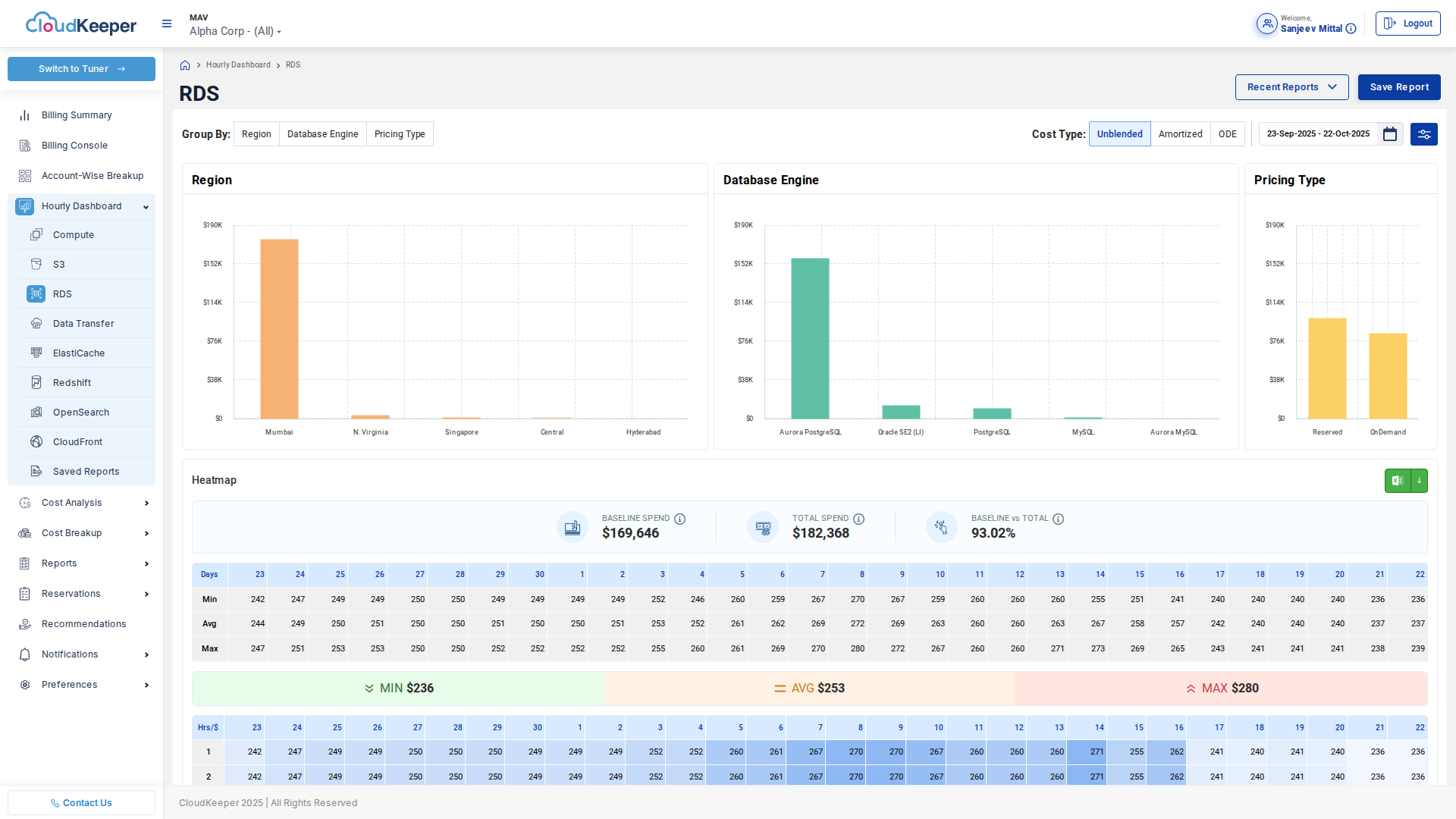Switch cost type to Amortized
The width and height of the screenshot is (1456, 819).
click(1180, 134)
